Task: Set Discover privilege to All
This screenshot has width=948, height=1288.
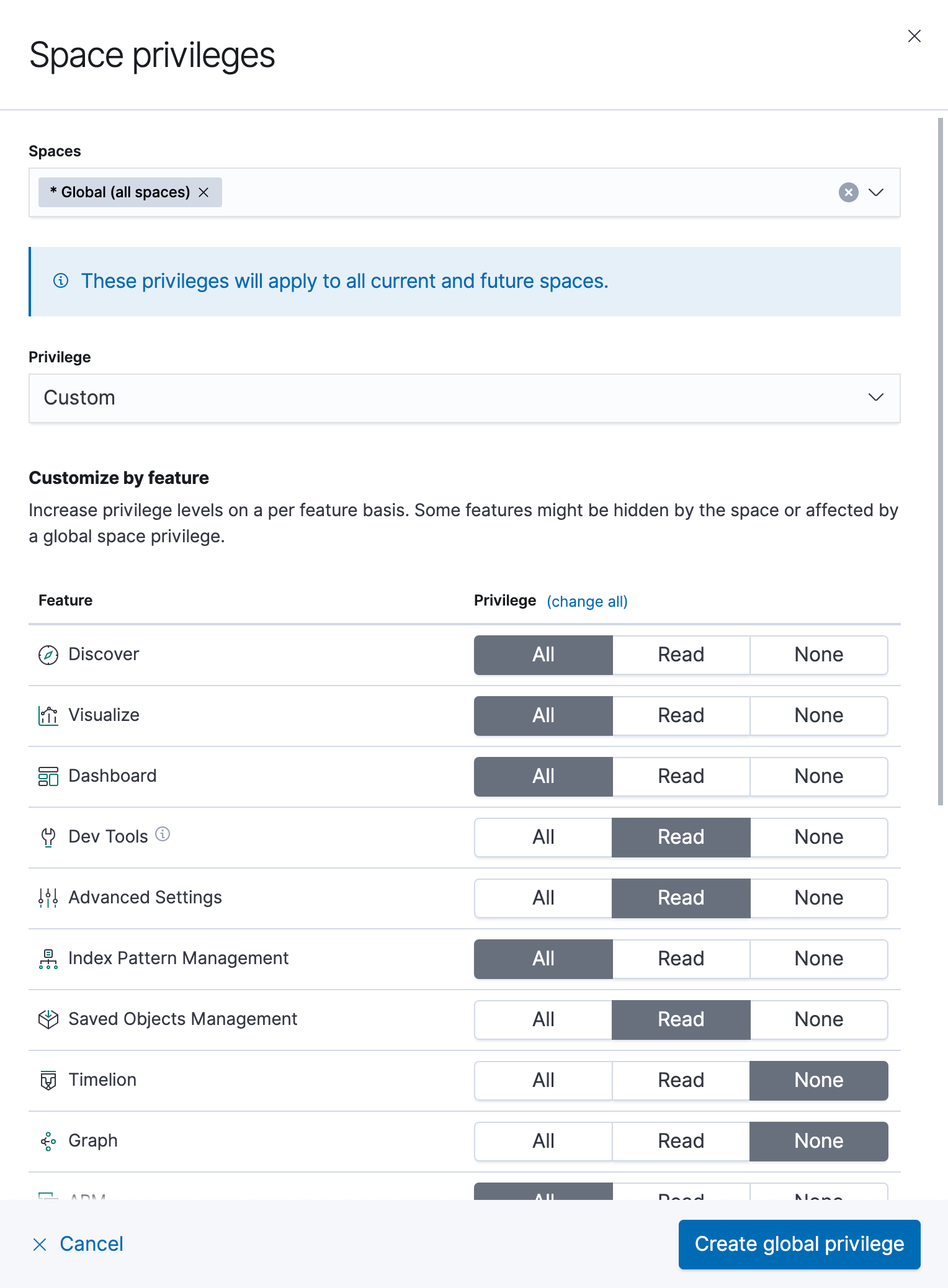Action: (543, 655)
